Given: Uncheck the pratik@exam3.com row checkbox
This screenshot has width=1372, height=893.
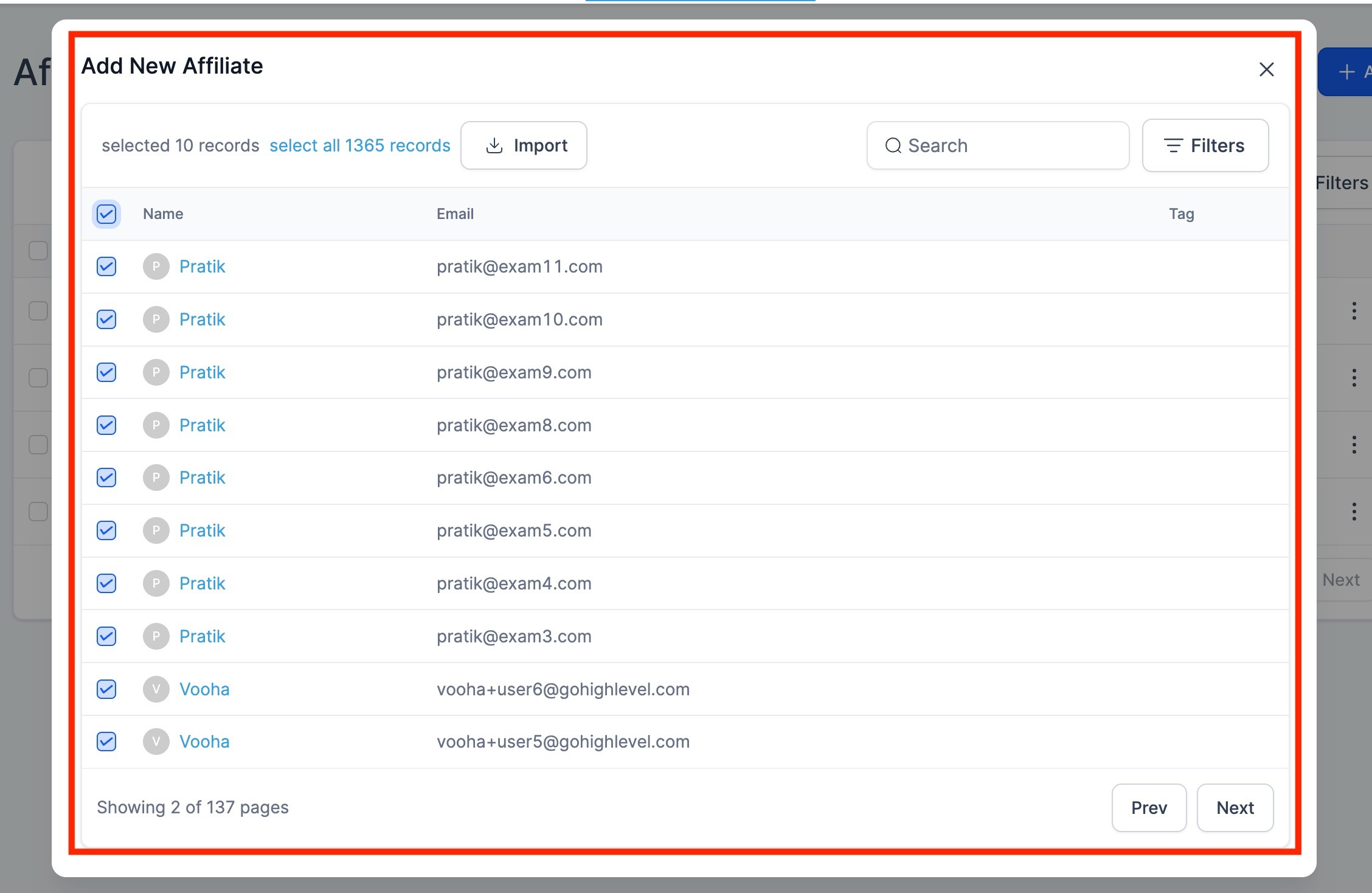Looking at the screenshot, I should [x=106, y=636].
